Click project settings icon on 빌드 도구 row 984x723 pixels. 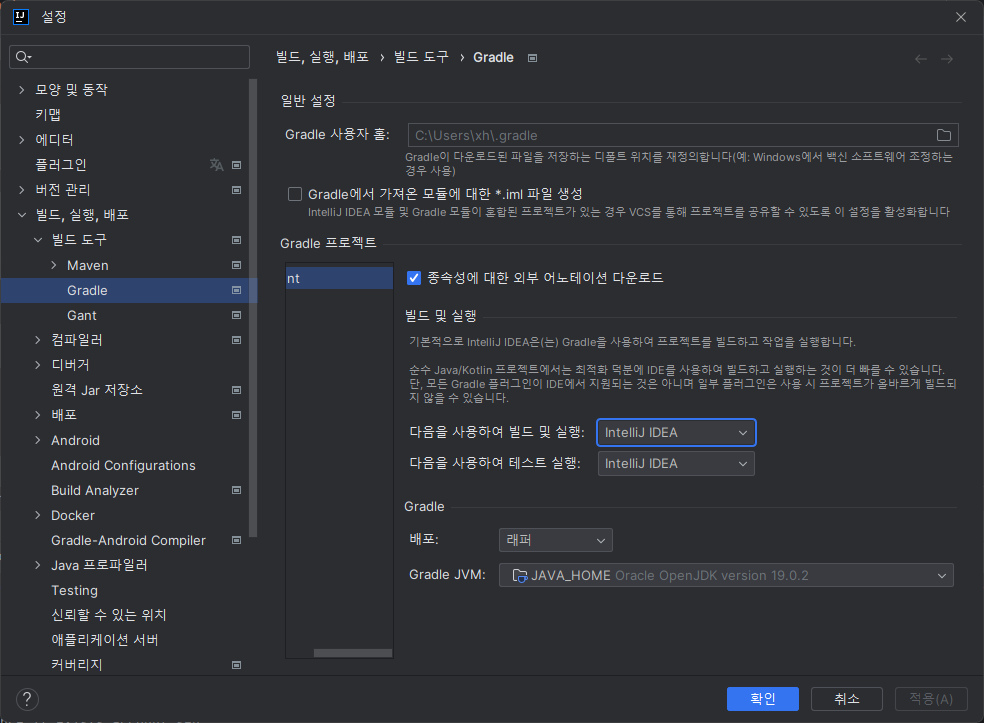[x=237, y=240]
